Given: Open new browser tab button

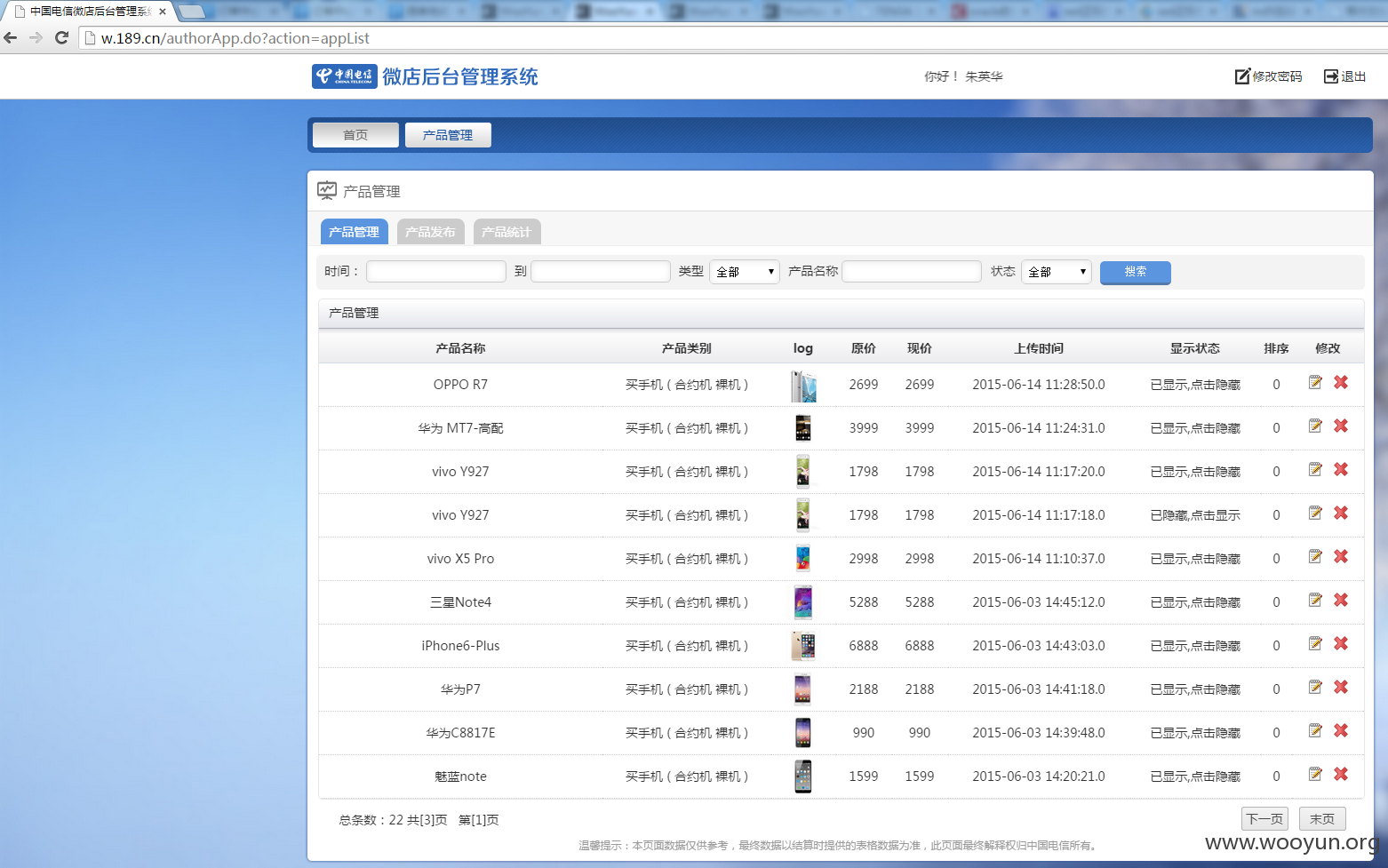Looking at the screenshot, I should coord(192,12).
